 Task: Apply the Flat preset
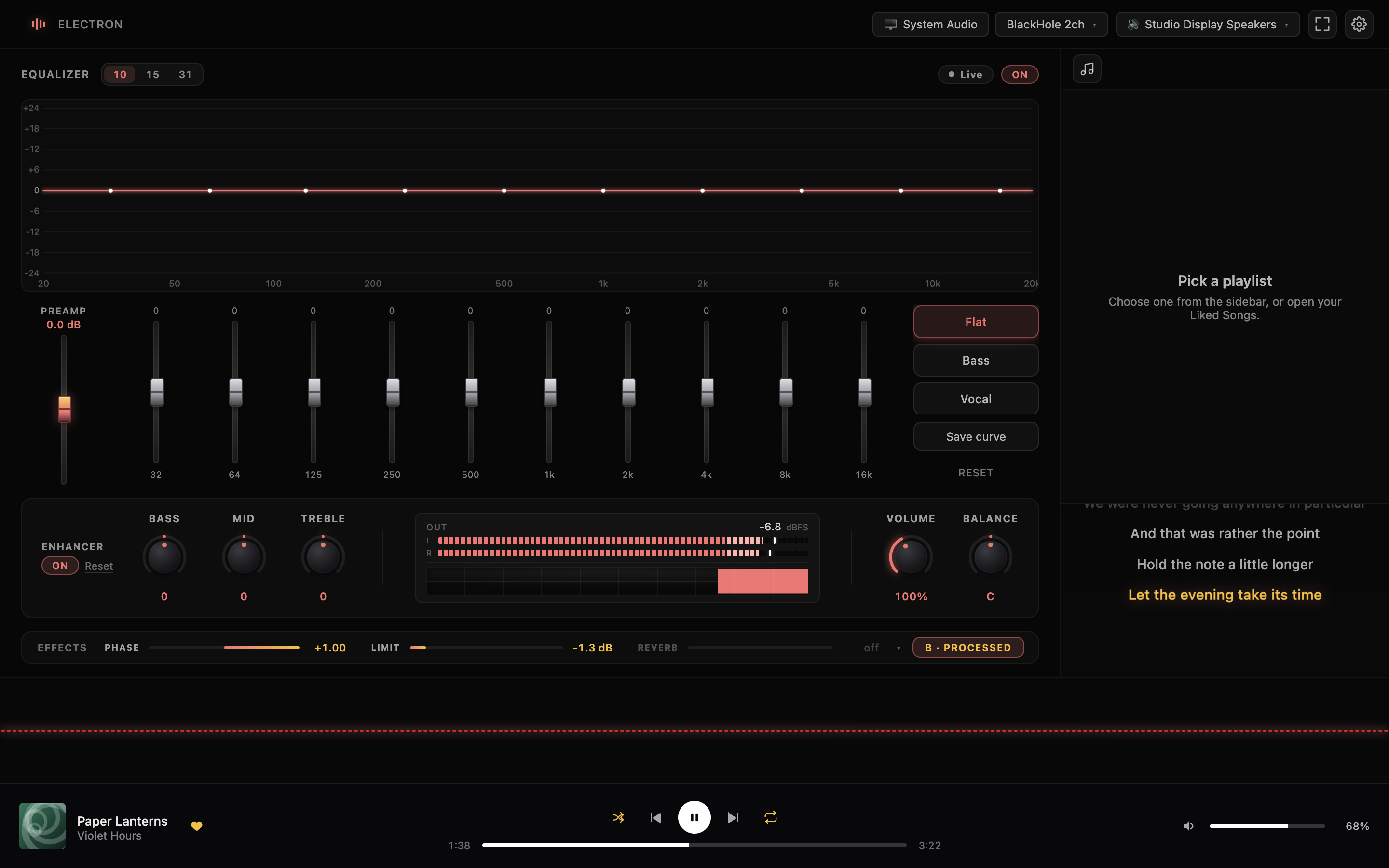coord(976,322)
